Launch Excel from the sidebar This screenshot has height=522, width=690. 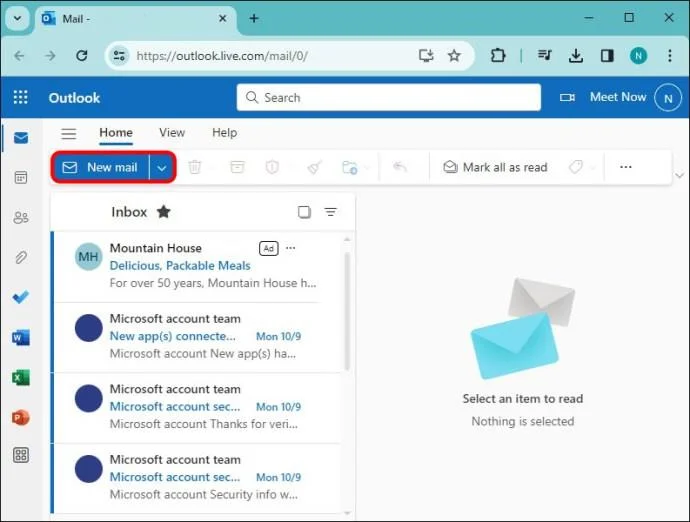point(21,377)
